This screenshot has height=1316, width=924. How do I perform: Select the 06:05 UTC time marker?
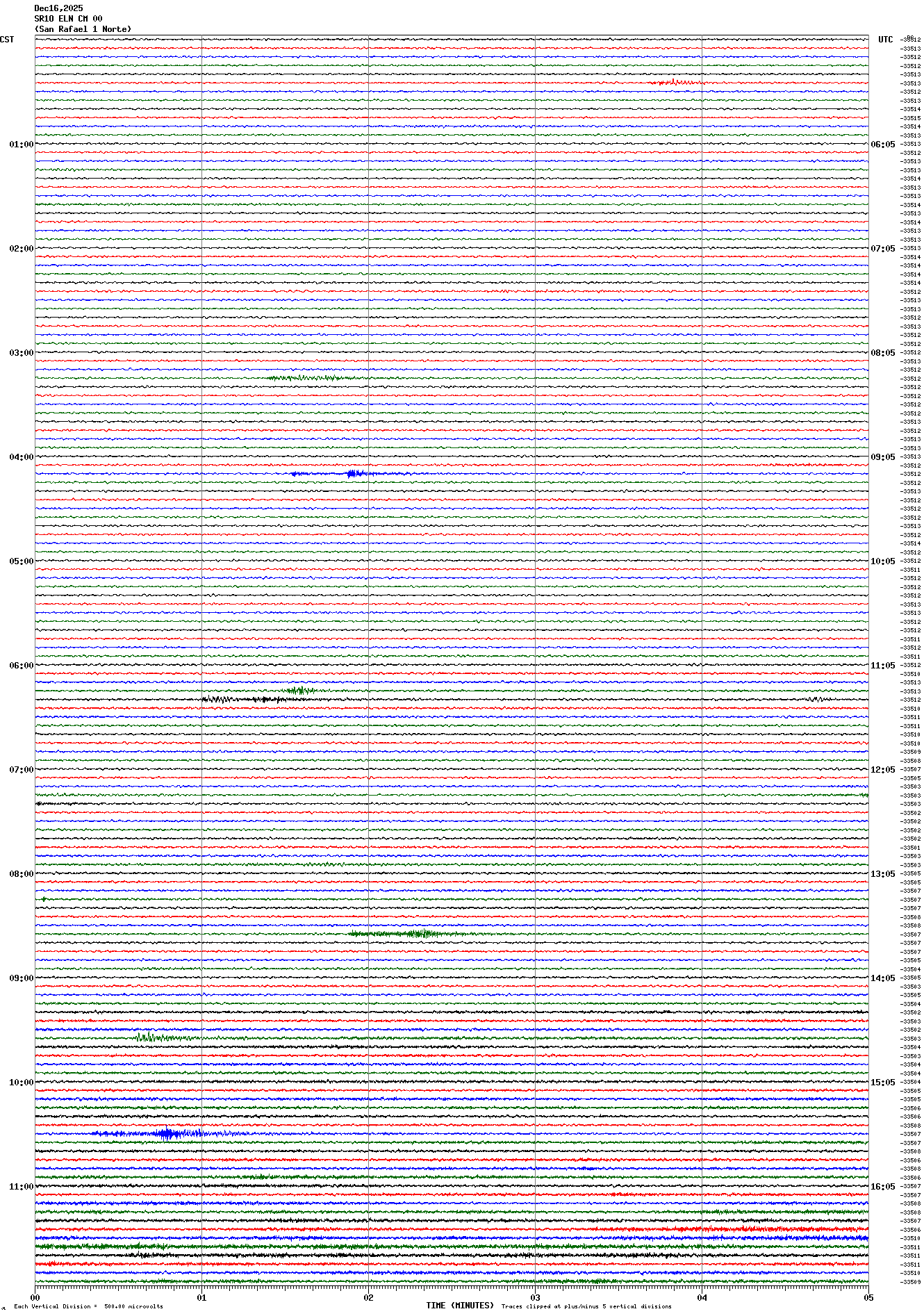(882, 145)
